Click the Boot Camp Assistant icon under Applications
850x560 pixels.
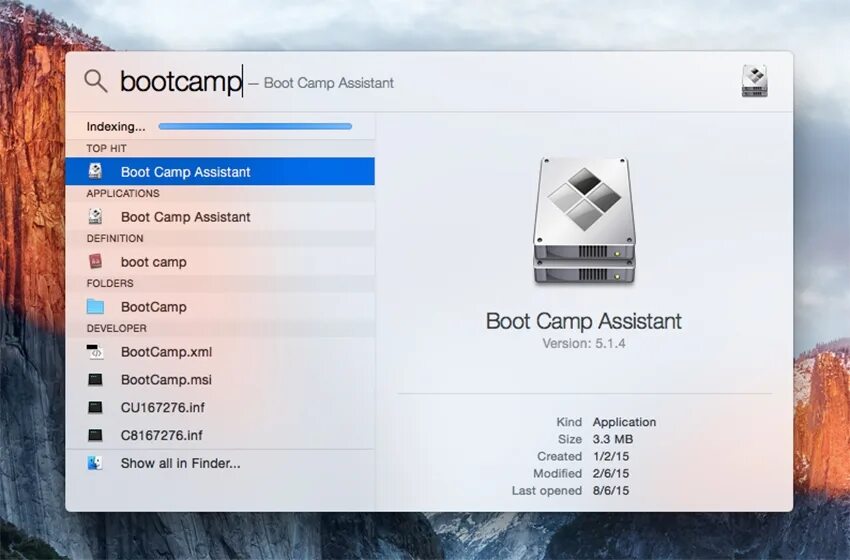95,216
